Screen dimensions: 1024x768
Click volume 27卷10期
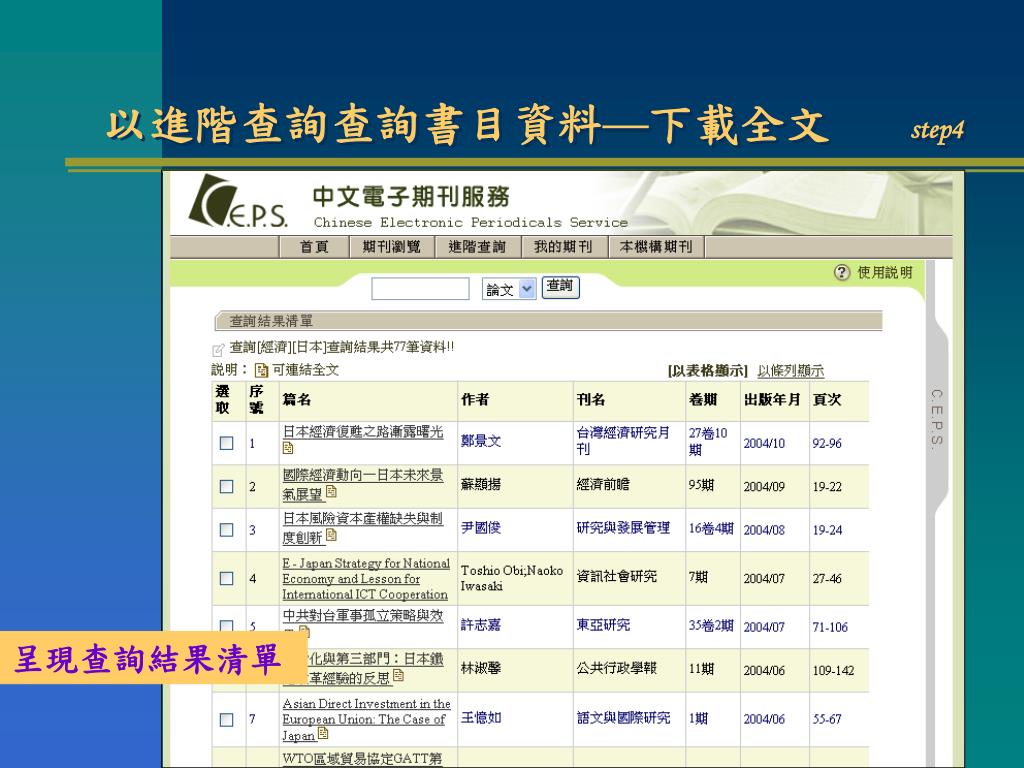pos(708,441)
